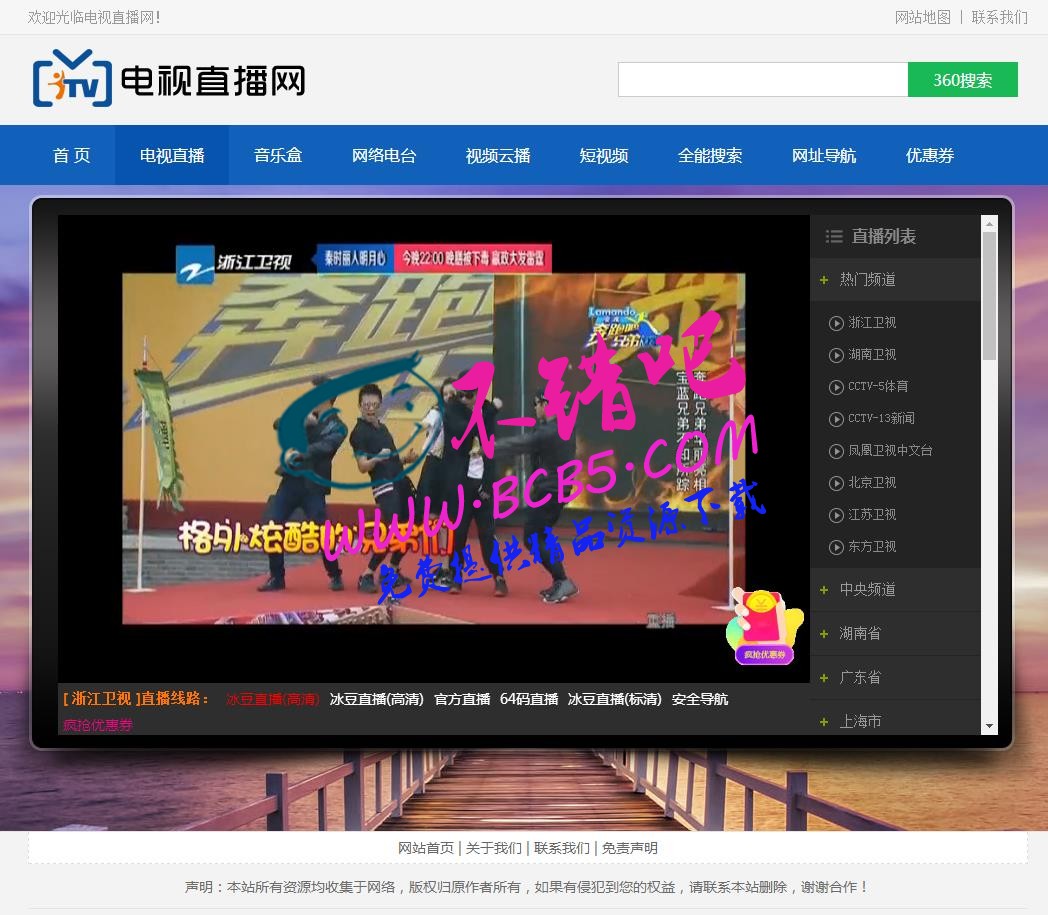The width and height of the screenshot is (1048, 915).
Task: Click play icon beside 湖南卫视 channel
Action: click(x=836, y=356)
